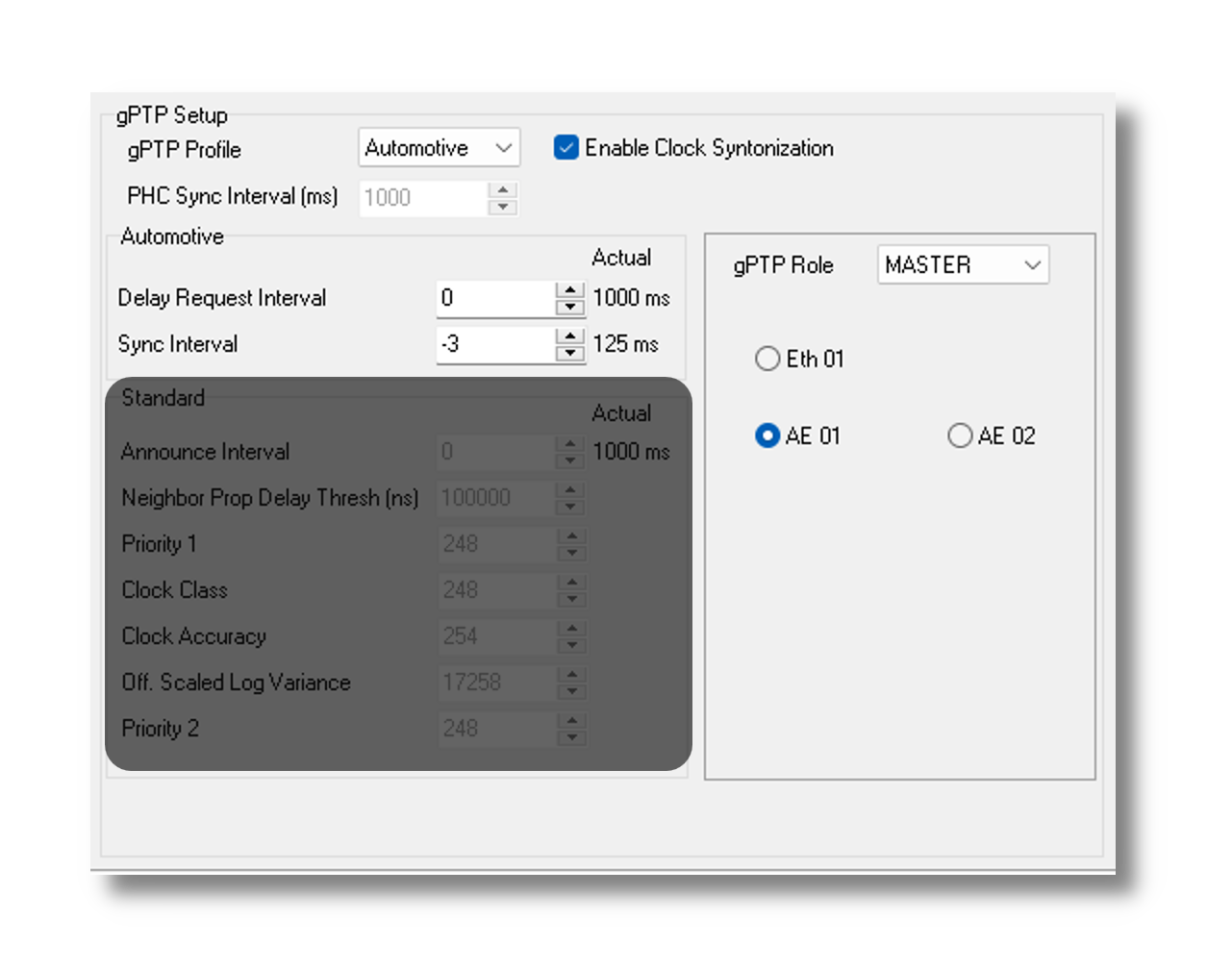Select the AE 01 port

[767, 435]
